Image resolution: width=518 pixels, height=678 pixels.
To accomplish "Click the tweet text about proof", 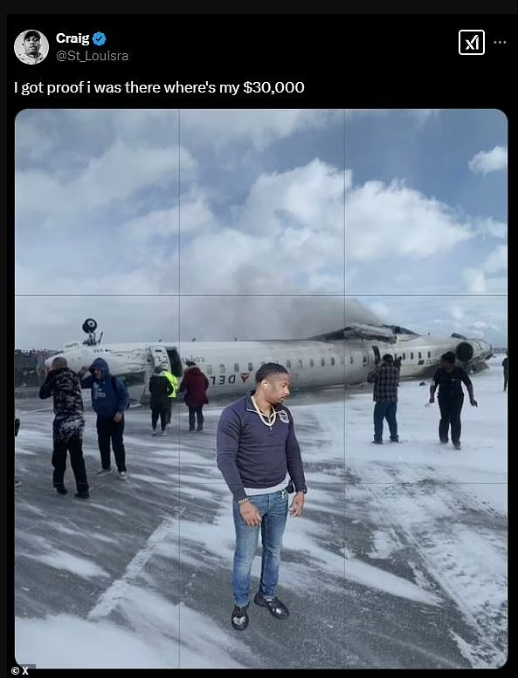I will point(159,87).
